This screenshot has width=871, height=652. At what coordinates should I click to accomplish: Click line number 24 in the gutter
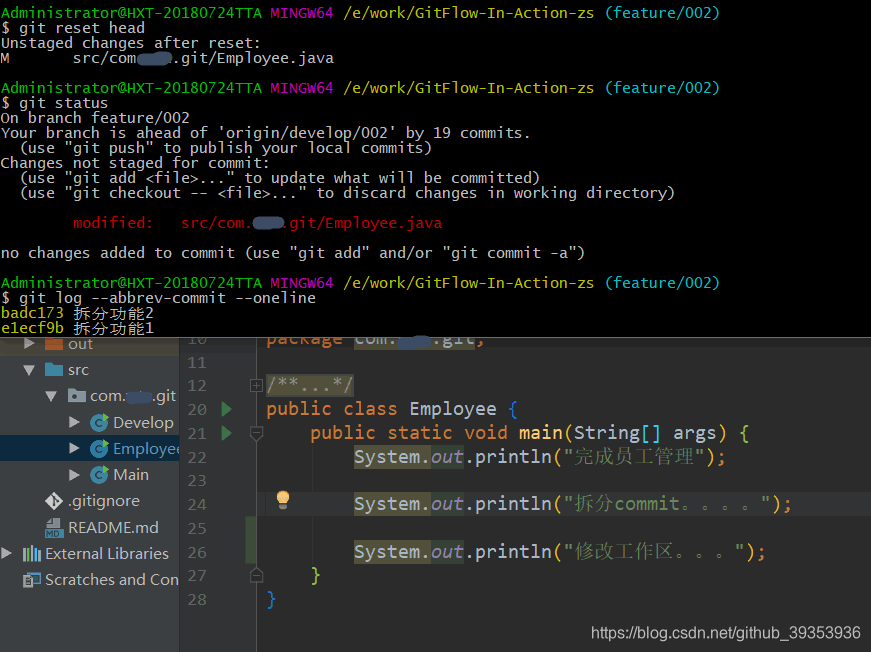[x=197, y=504]
